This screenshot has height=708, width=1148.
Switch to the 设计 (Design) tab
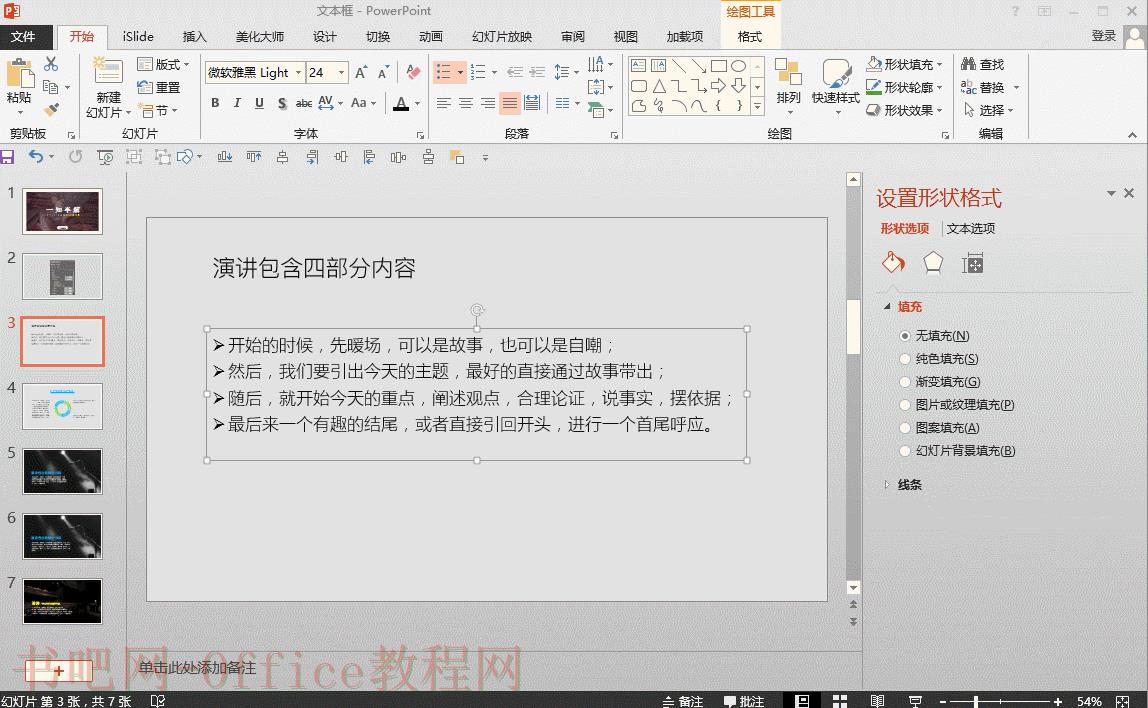click(324, 37)
